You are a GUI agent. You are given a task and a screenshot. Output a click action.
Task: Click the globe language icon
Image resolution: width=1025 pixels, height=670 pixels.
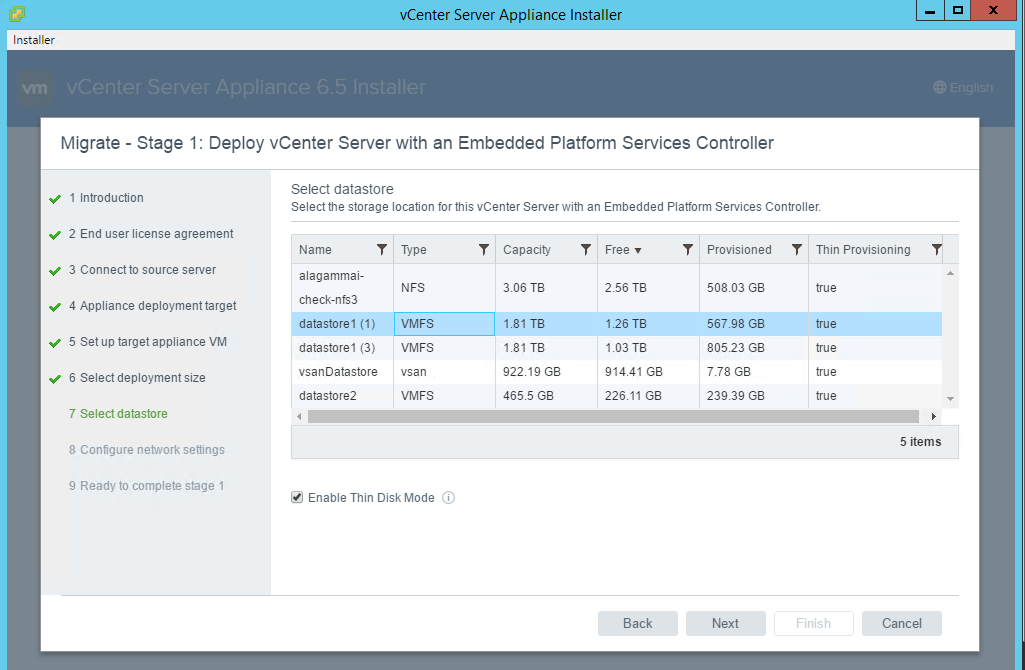(x=940, y=87)
